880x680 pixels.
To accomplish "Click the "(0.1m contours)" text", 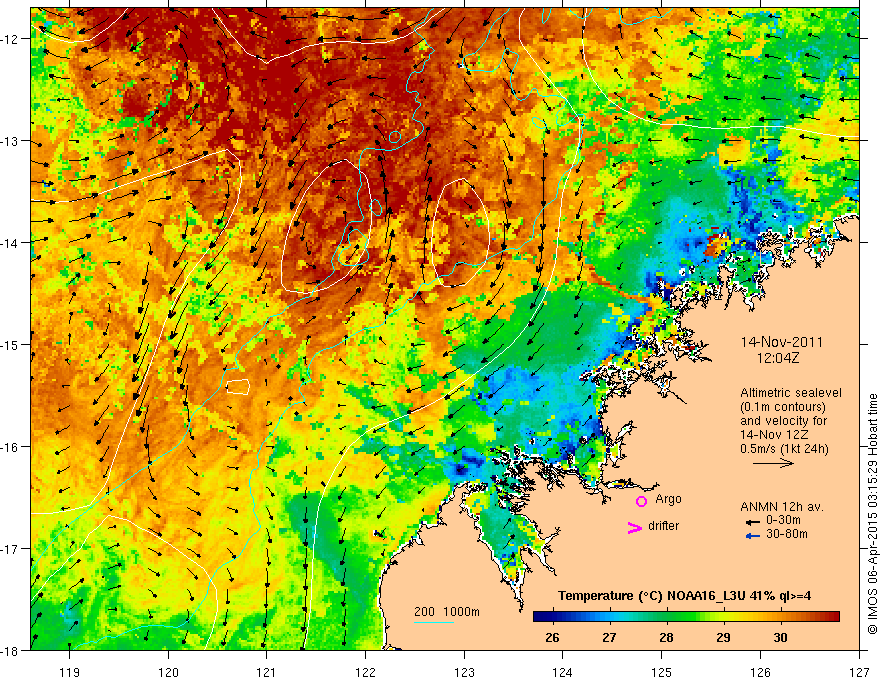I will pos(783,407).
